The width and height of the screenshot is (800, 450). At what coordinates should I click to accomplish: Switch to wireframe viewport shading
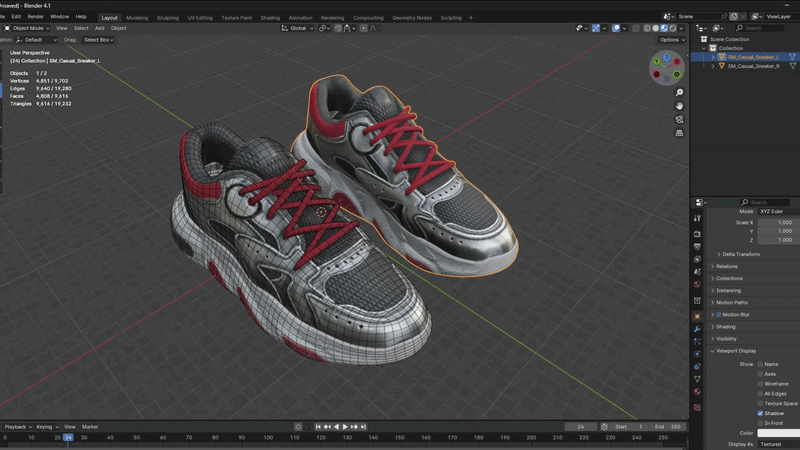click(x=647, y=28)
